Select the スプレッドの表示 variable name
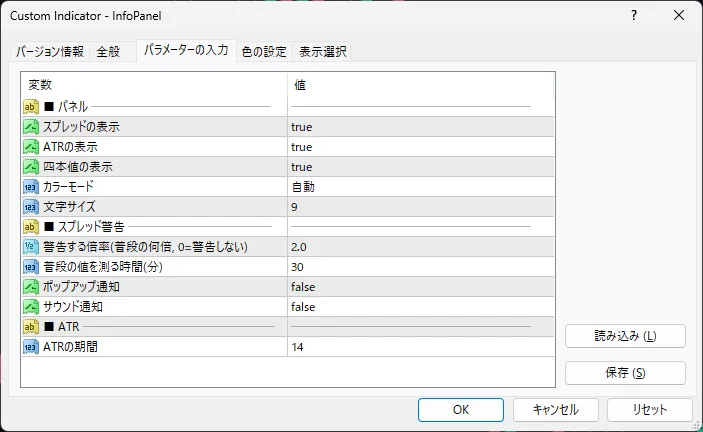Viewport: 703px width, 432px height. pos(82,127)
